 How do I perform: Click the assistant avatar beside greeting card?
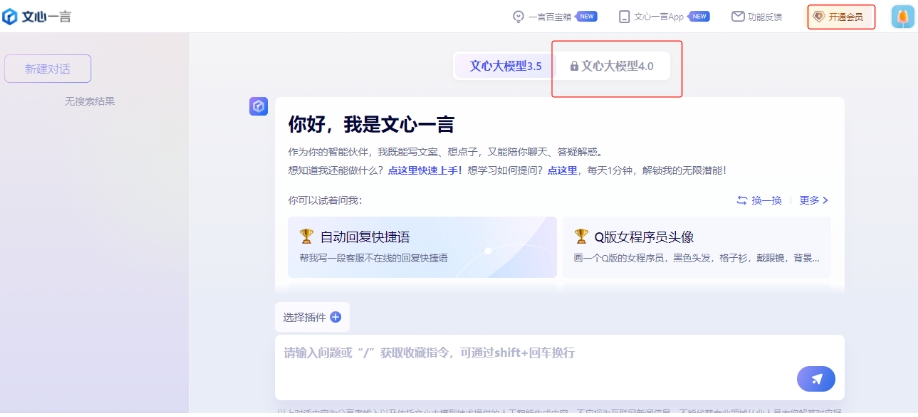coord(258,107)
